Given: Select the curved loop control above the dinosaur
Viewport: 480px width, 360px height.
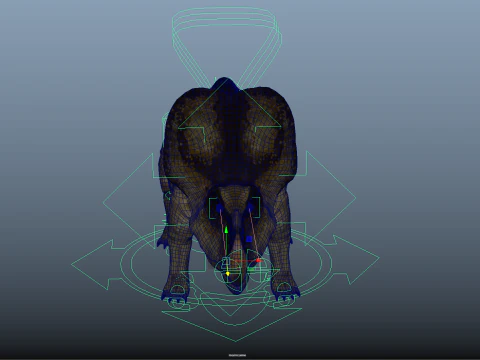Looking at the screenshot, I should point(227,47).
